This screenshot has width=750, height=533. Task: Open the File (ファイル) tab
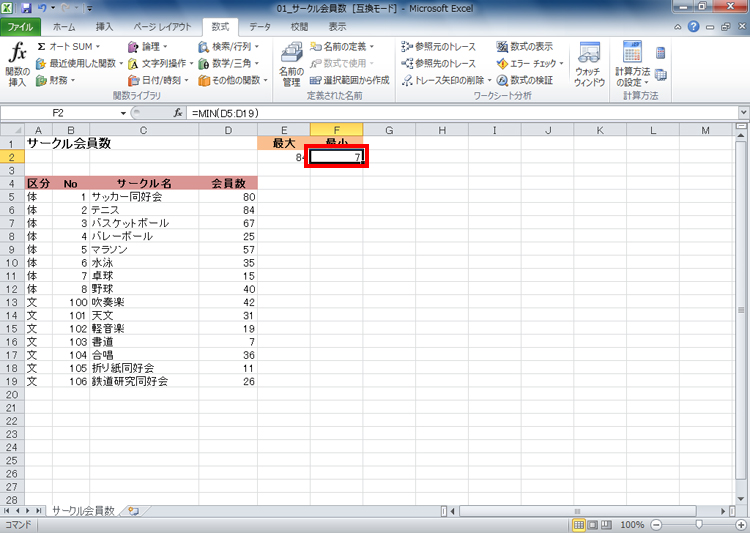(20, 27)
